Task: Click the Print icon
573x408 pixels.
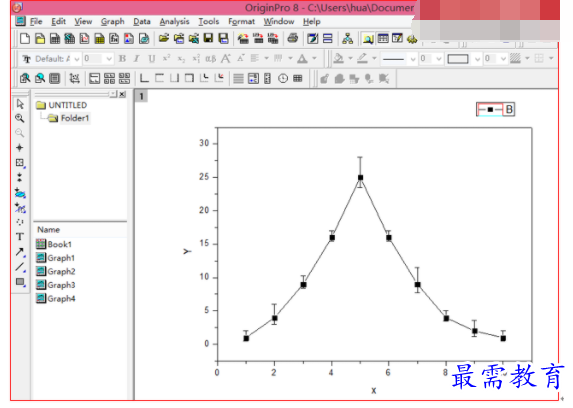Action: tap(293, 38)
